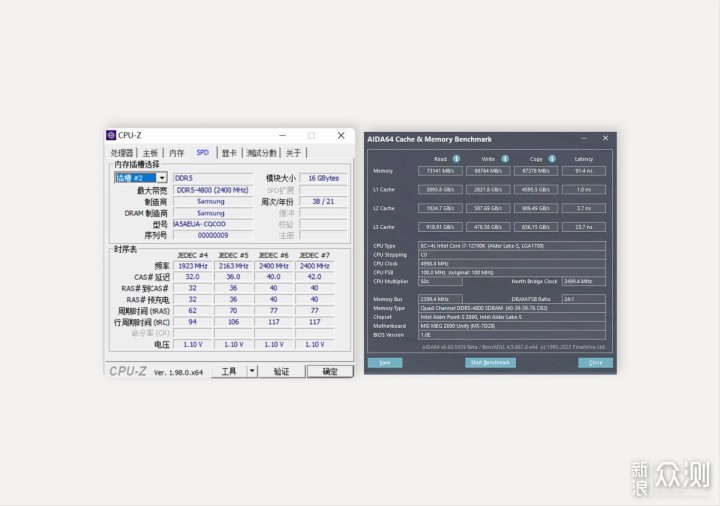Click the Memory Copy result field
The image size is (720, 506).
[536, 171]
